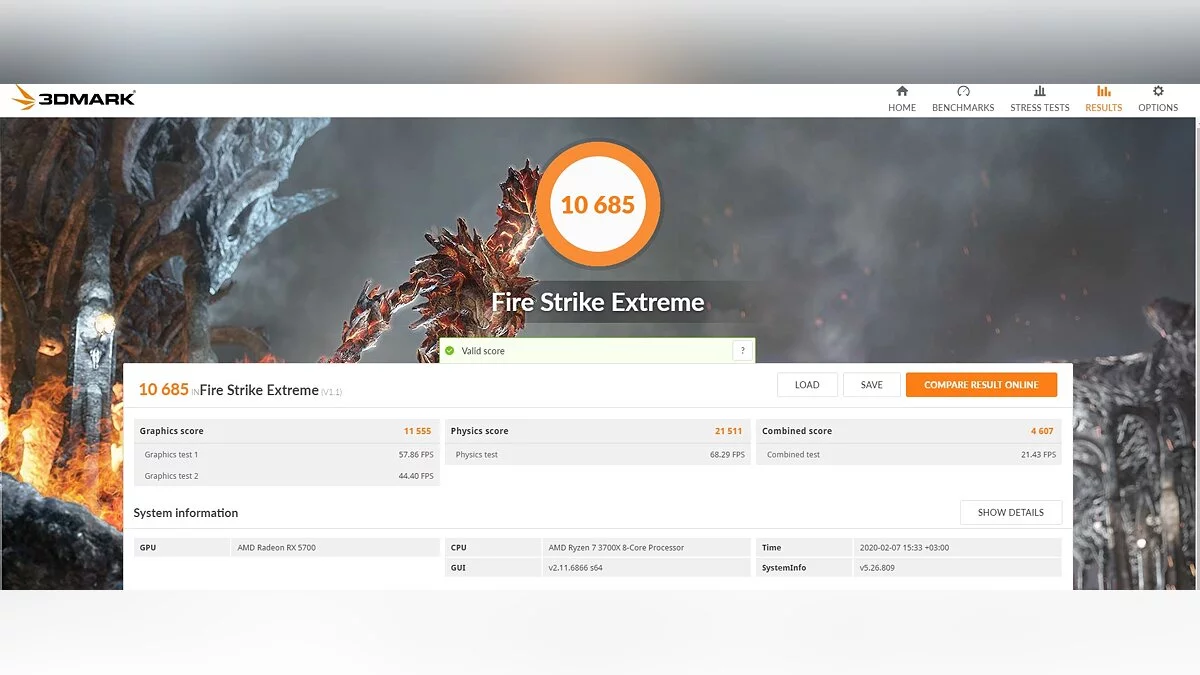The image size is (1200, 675).
Task: Click the question mark help button
Action: 742,351
